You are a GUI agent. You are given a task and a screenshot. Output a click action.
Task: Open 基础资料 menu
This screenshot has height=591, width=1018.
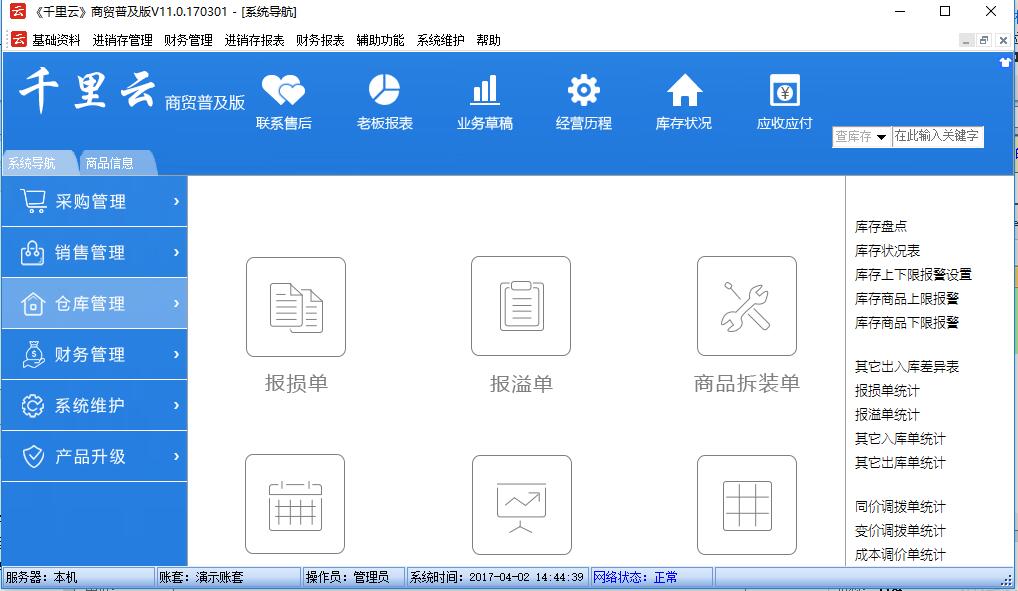pyautogui.click(x=56, y=40)
